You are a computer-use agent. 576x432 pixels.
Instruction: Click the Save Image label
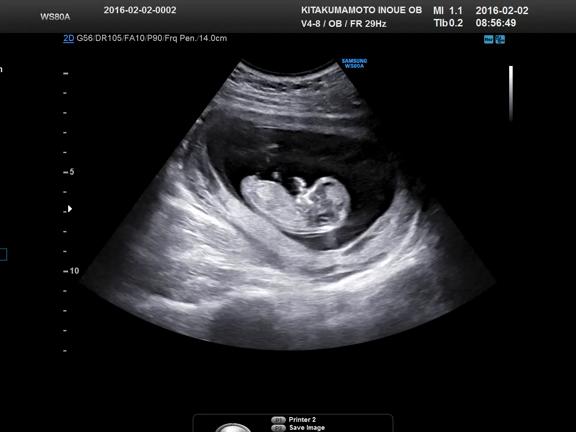click(x=307, y=428)
